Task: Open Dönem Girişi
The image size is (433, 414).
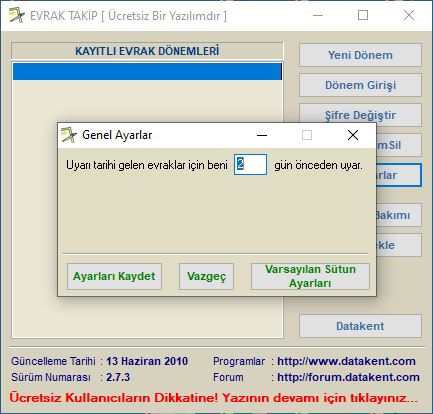Action: [x=360, y=85]
